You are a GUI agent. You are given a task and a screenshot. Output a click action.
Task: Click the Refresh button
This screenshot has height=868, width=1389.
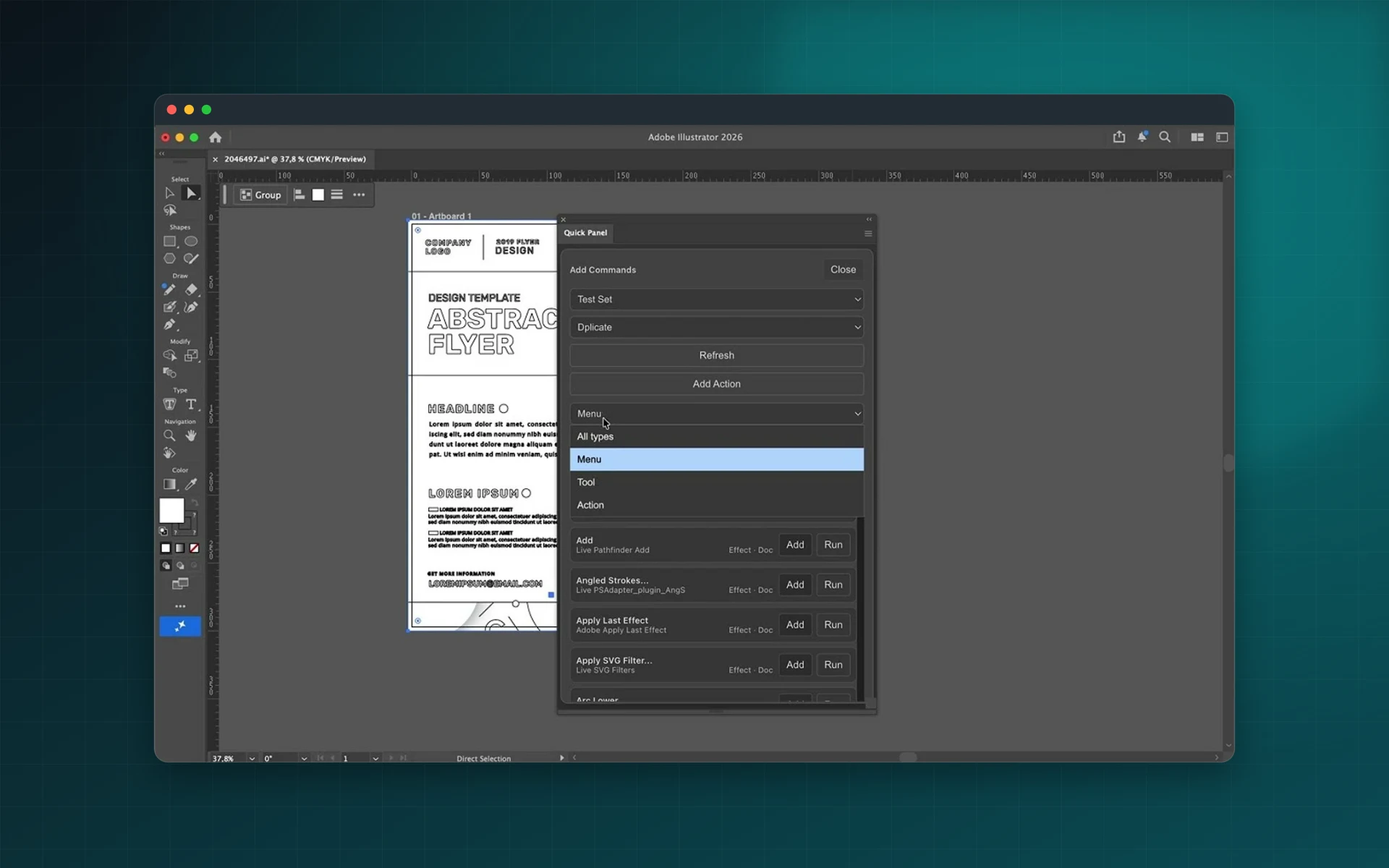716,355
